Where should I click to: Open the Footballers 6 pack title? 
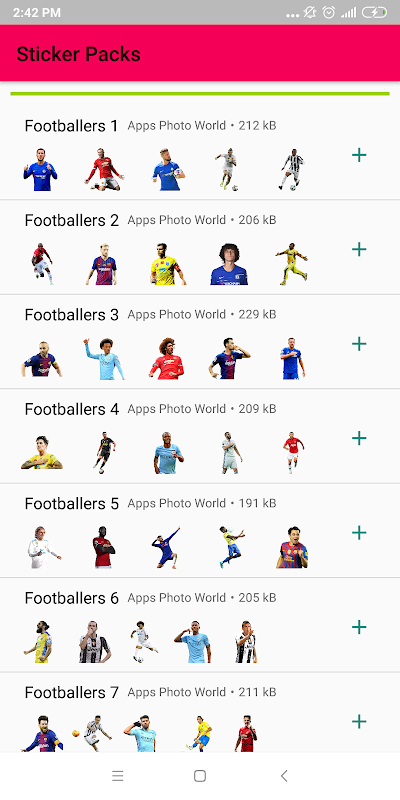pyautogui.click(x=72, y=597)
